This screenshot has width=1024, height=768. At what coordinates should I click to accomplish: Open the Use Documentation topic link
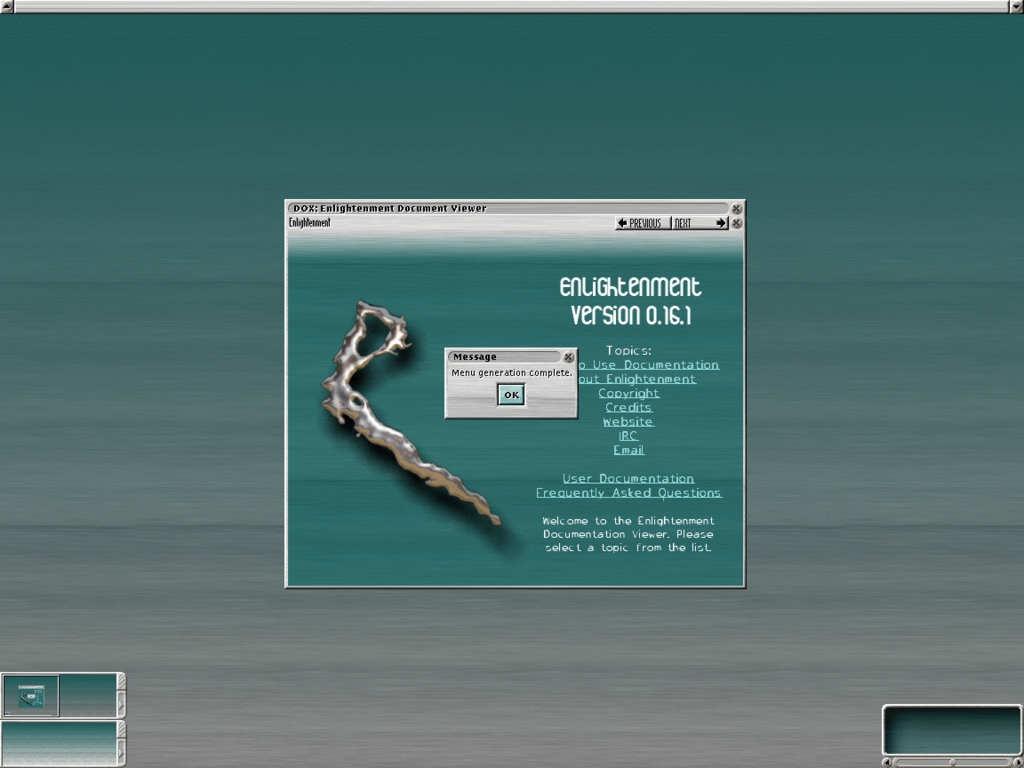coord(650,365)
